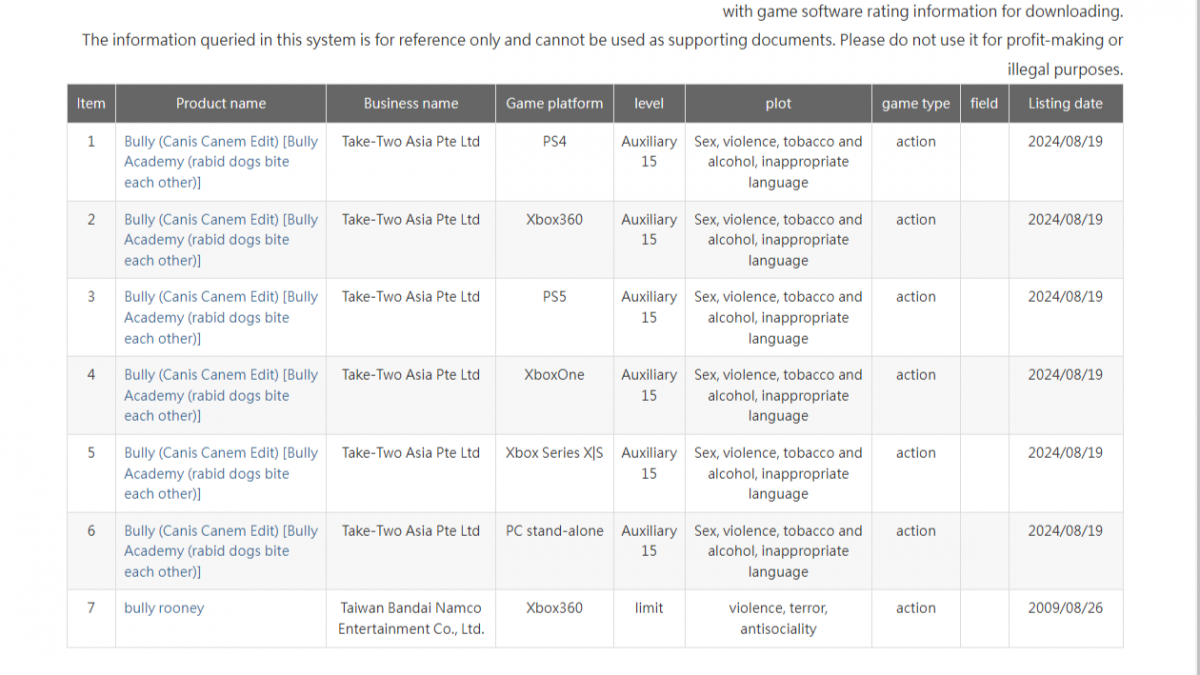Select the 2009/08/26 listing date cell
The width and height of the screenshot is (1200, 675).
(x=1065, y=608)
